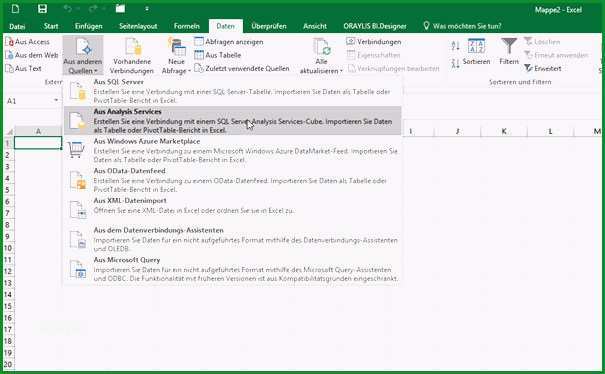Viewport: 605px width, 374px height.
Task: Toggle the Filtern funnel button
Action: (x=509, y=52)
